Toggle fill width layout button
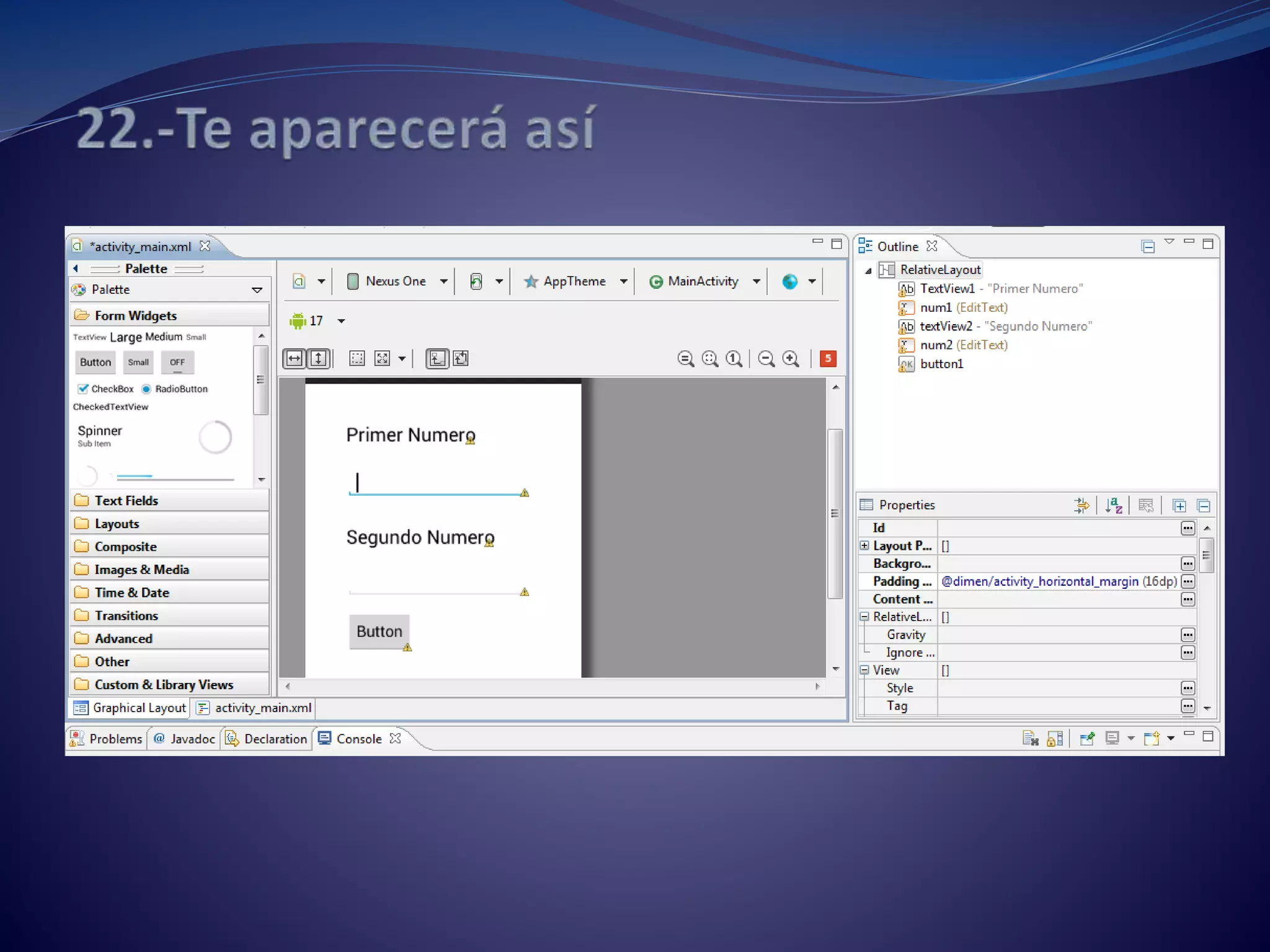The image size is (1270, 952). [295, 358]
